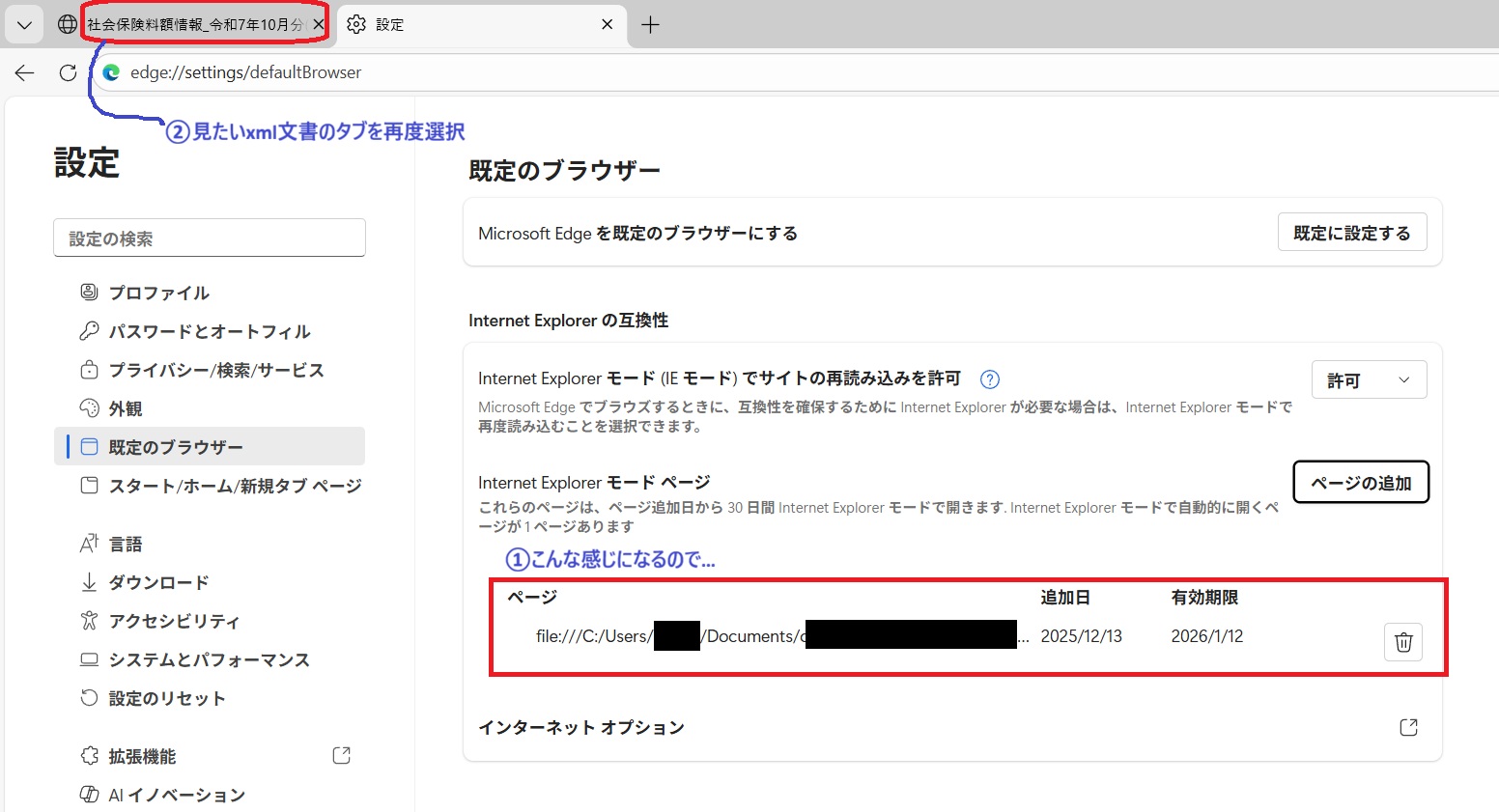Switch to the 社会保険料額情報 tab
1499x812 pixels.
click(193, 25)
